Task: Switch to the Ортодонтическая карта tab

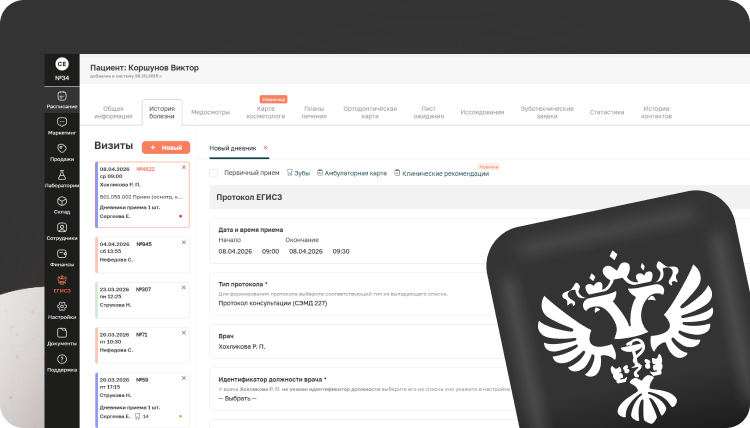Action: coord(370,112)
